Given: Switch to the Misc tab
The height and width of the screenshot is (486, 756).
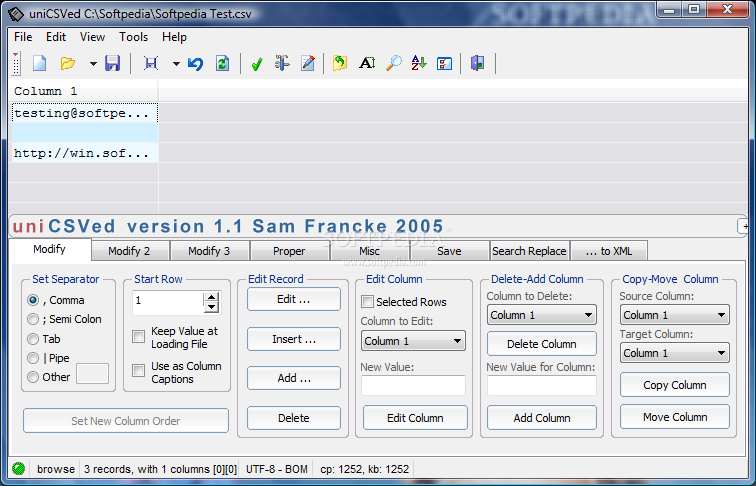Looking at the screenshot, I should [x=369, y=251].
